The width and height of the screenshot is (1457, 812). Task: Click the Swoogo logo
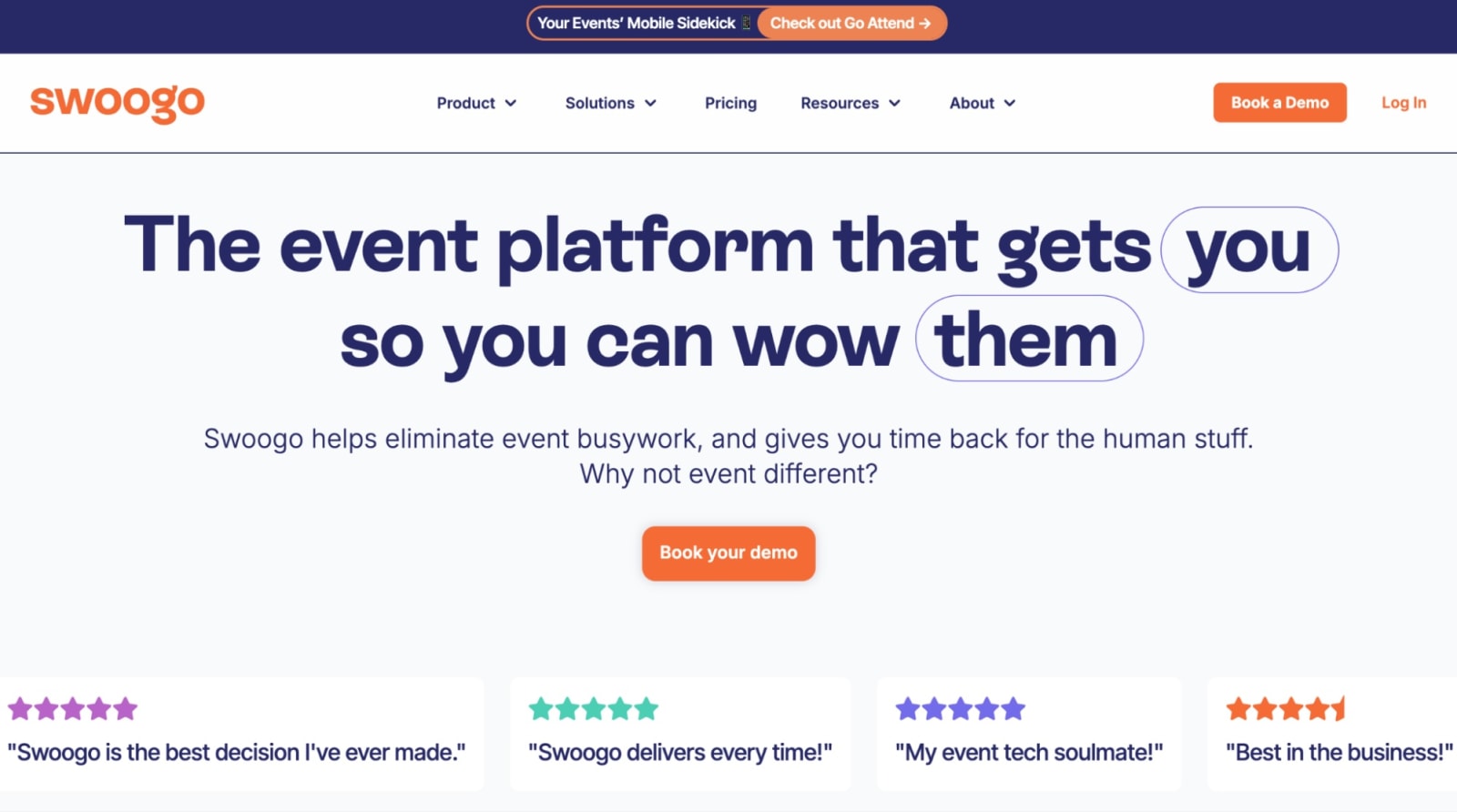(117, 103)
